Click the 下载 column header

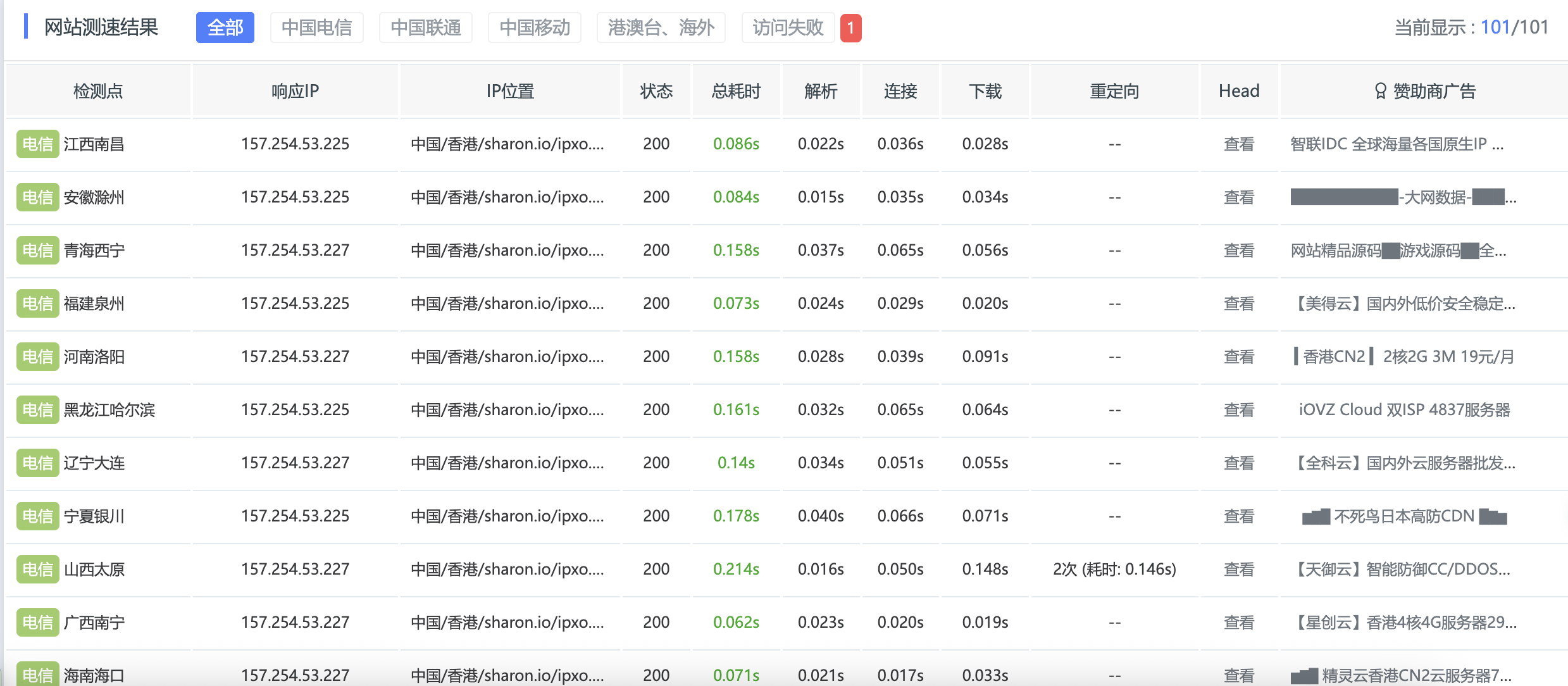coord(985,91)
